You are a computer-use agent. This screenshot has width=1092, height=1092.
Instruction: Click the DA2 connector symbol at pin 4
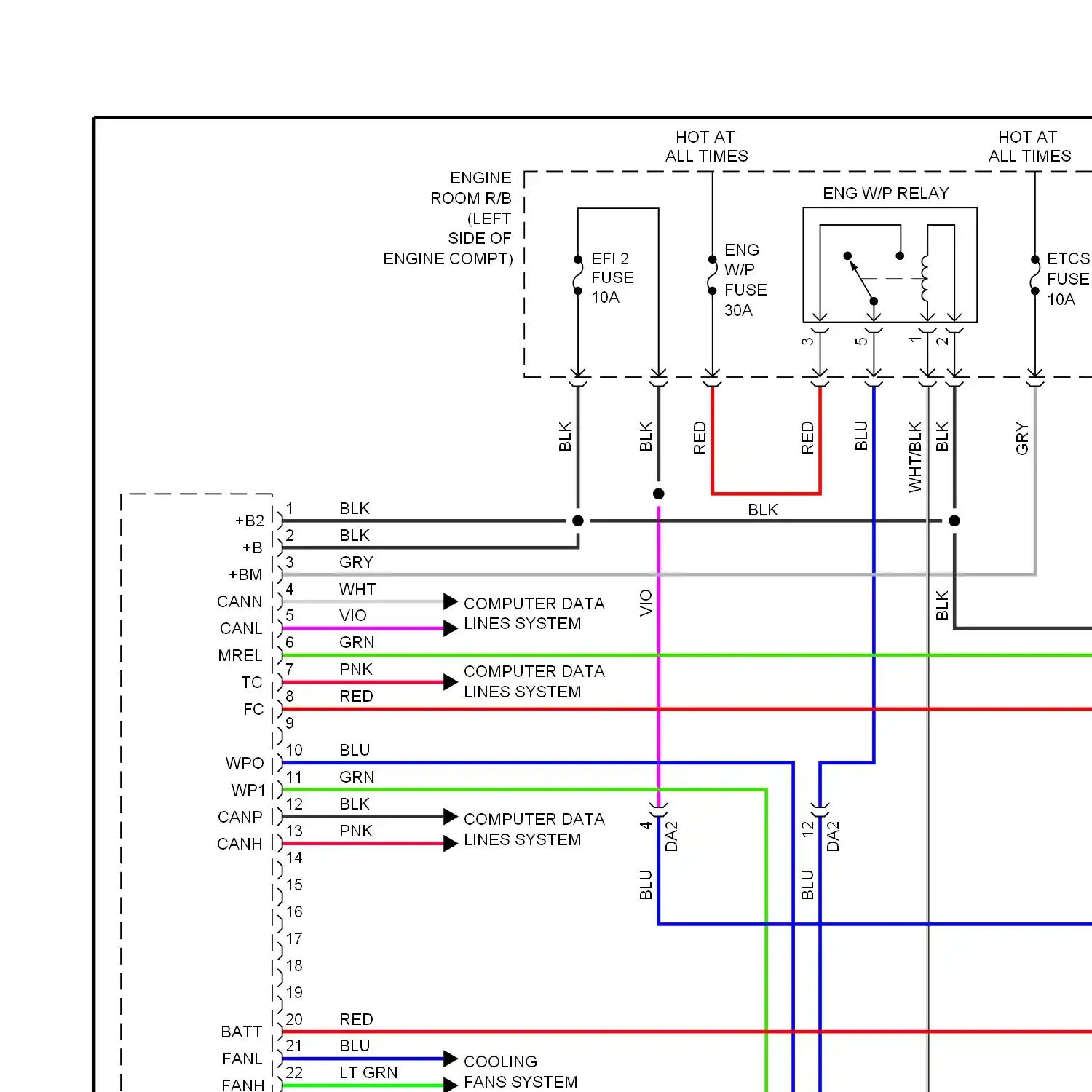coord(659,810)
